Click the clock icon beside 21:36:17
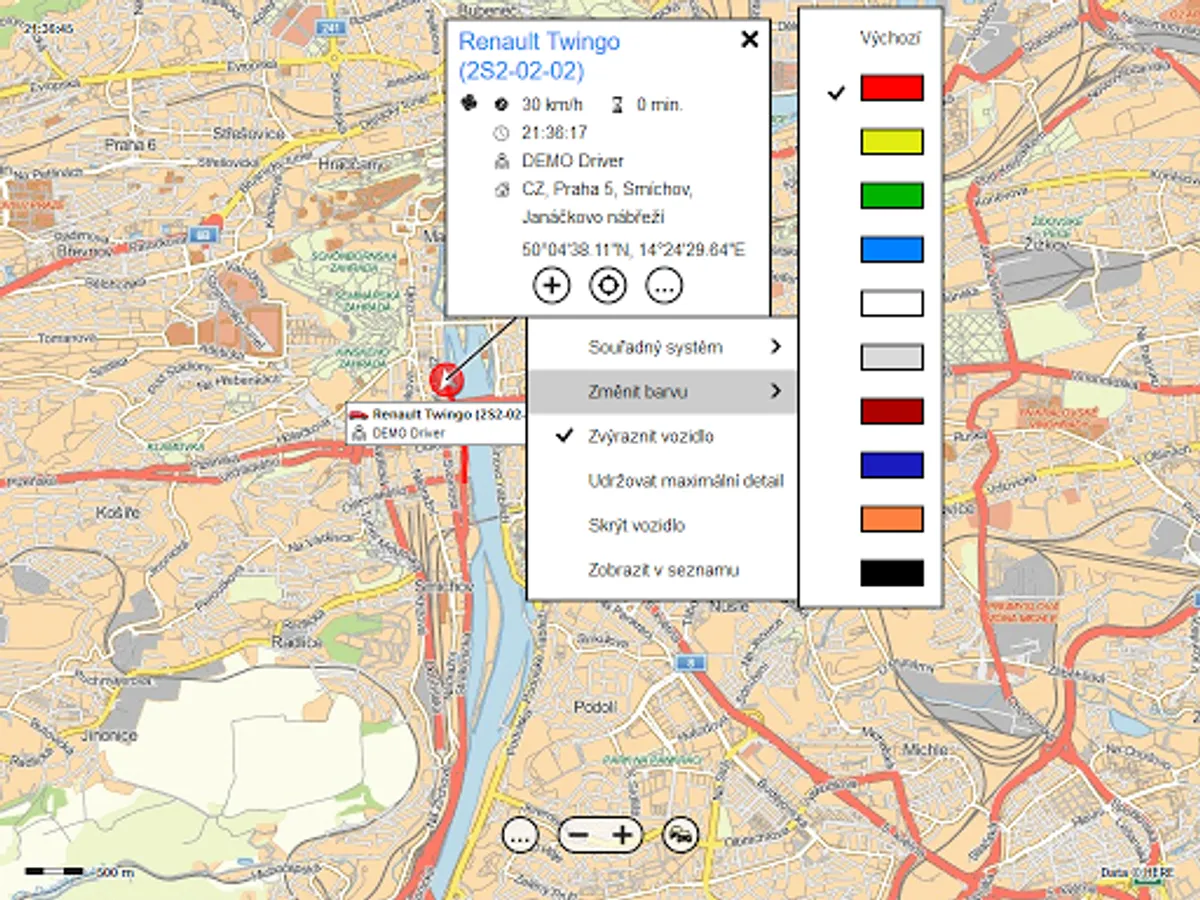The height and width of the screenshot is (900, 1200). pos(501,132)
